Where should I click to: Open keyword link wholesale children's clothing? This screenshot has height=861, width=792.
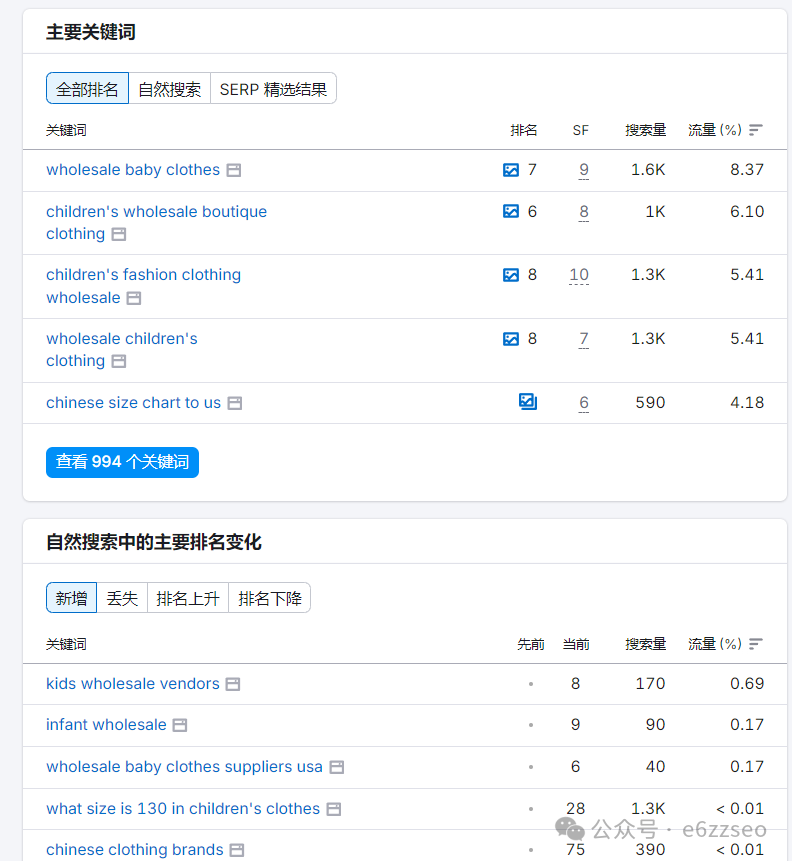[121, 350]
